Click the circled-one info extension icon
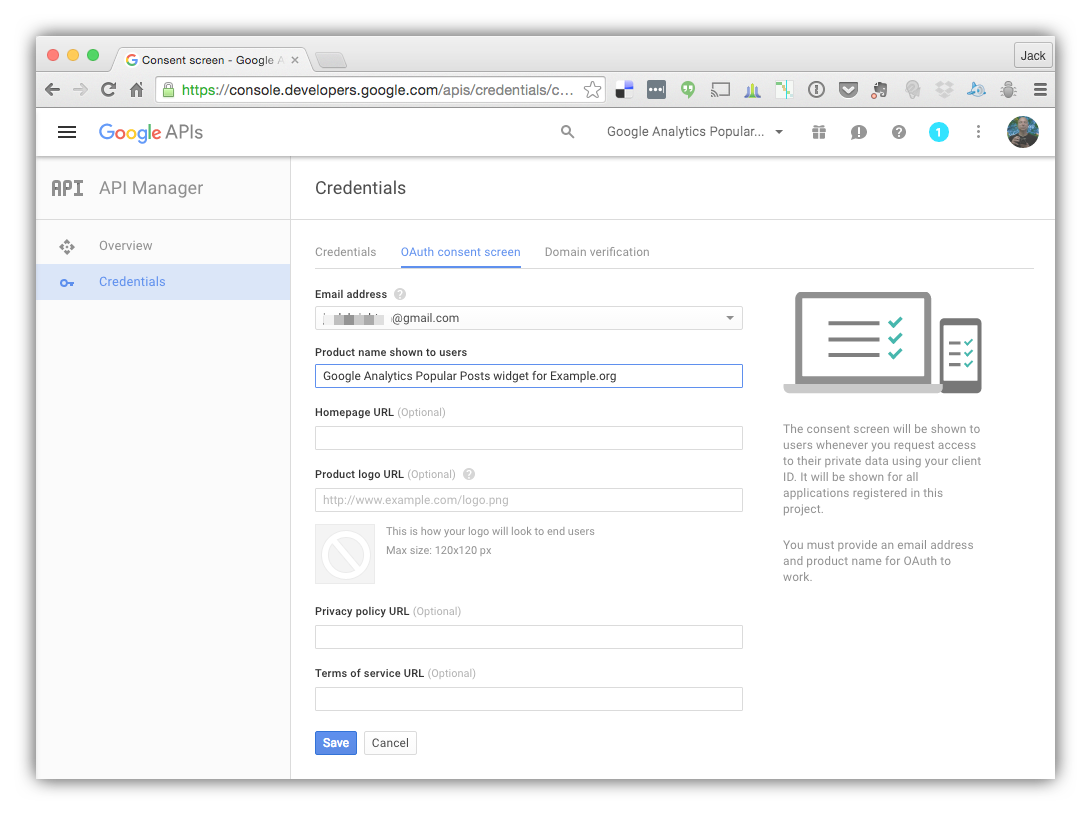Screen dimensions: 1091x815 pyautogui.click(x=816, y=90)
